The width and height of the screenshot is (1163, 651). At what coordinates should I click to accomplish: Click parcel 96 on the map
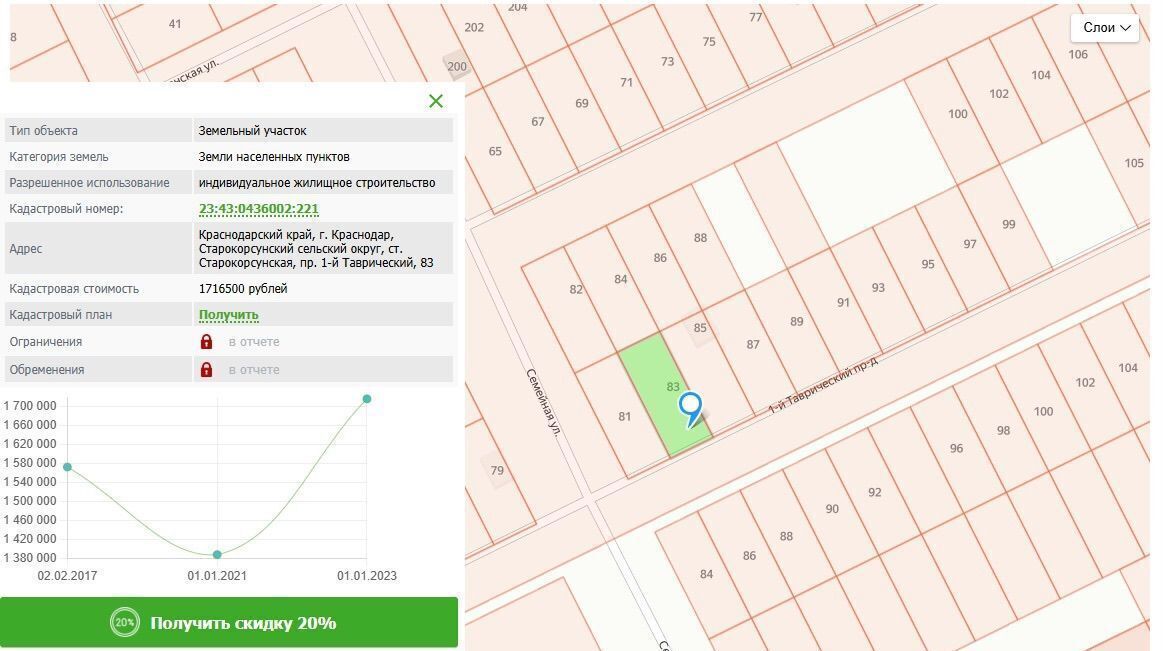(957, 449)
